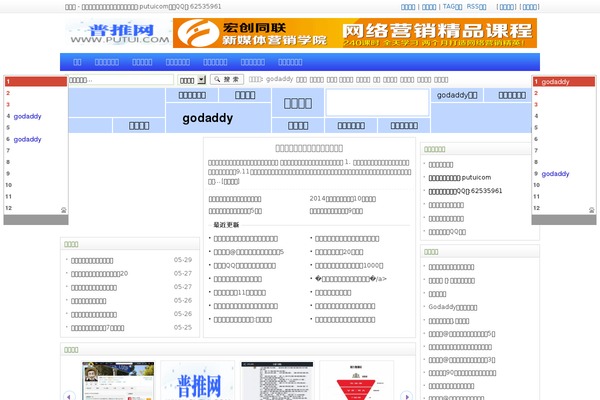
Task: Open item 4 godaddy in left floating list
Action: click(28, 116)
